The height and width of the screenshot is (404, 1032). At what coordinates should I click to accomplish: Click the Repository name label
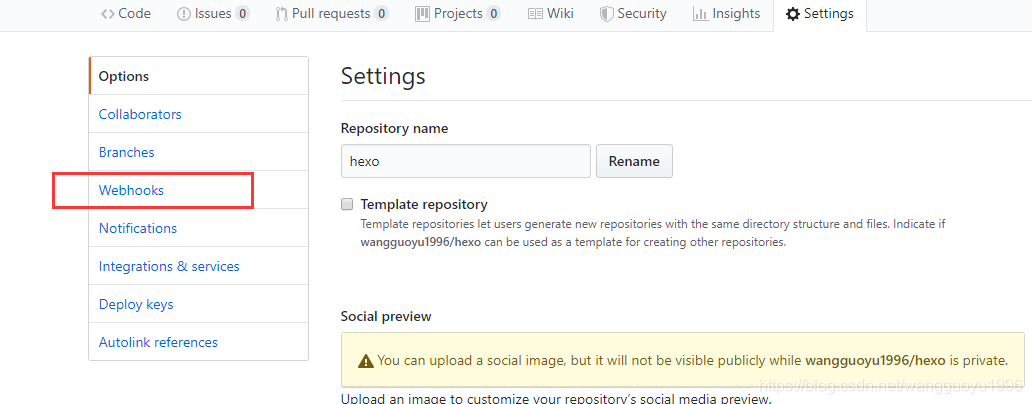(394, 129)
